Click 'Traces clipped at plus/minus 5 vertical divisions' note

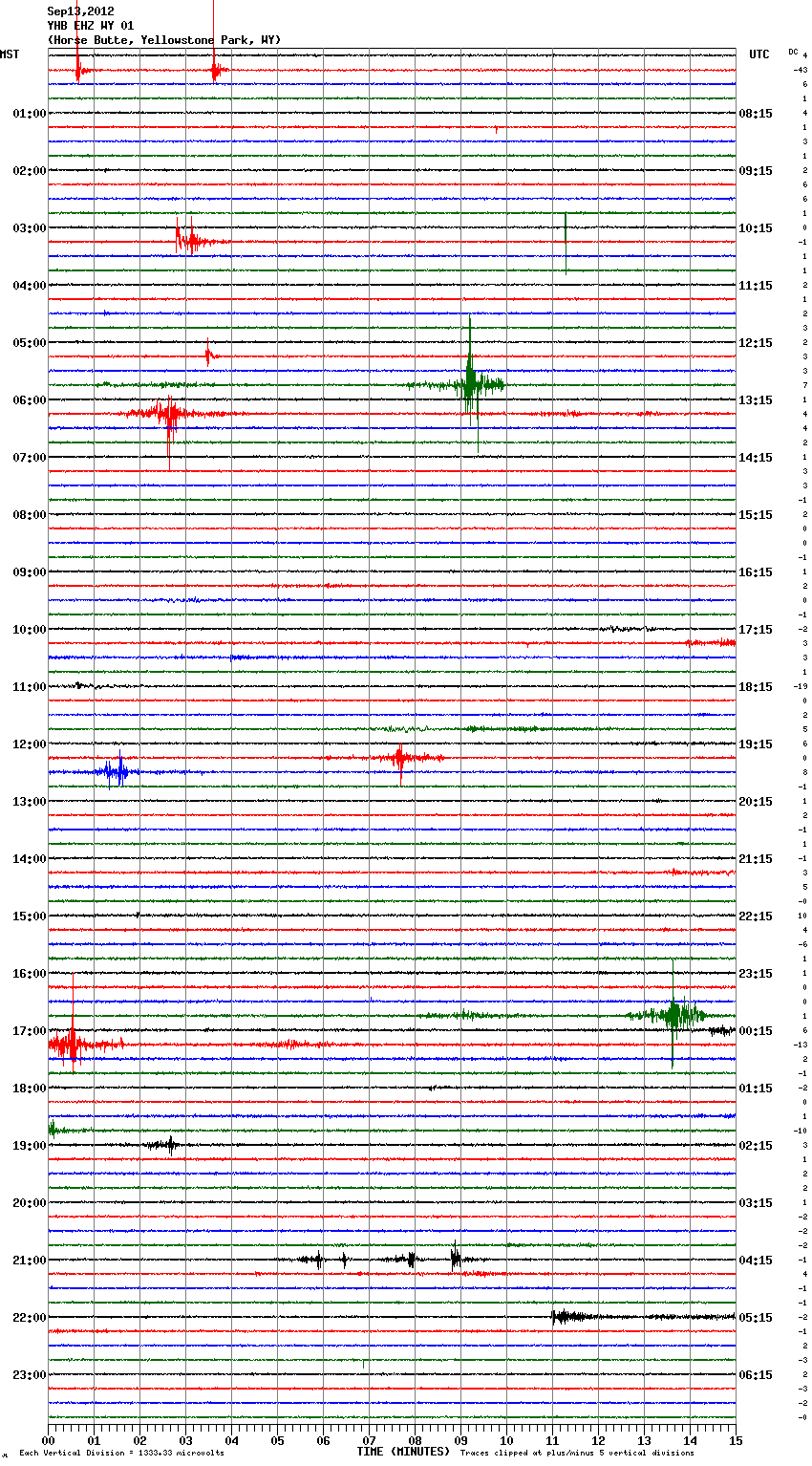(x=577, y=1454)
